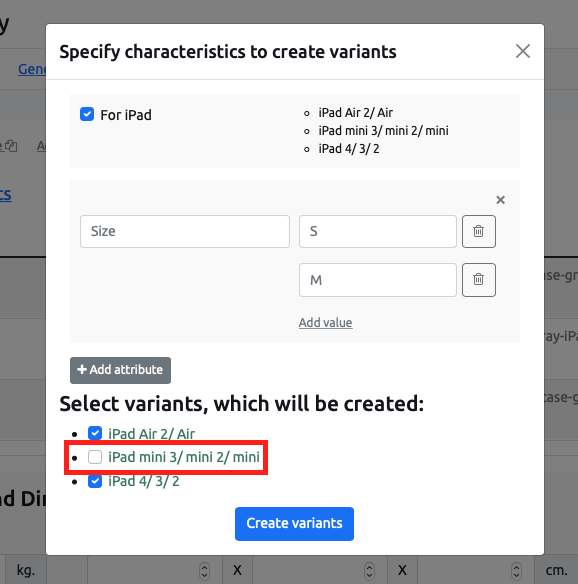Image resolution: width=578 pixels, height=584 pixels.
Task: Uncheck the For iPad checkbox
Action: point(87,114)
